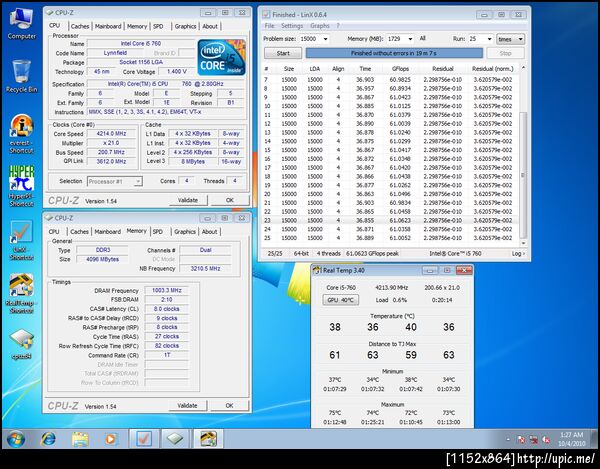Switch to Caches tab in top CPU-Z window

point(80,26)
